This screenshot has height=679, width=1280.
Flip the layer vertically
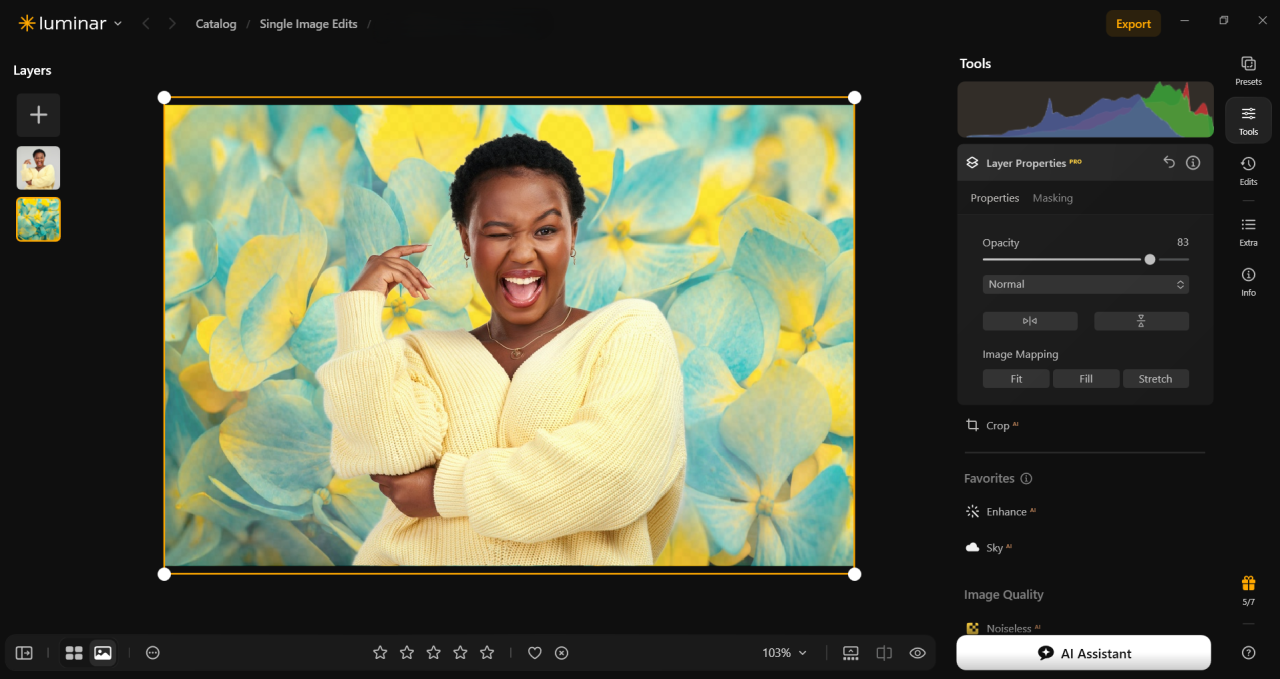tap(1141, 321)
